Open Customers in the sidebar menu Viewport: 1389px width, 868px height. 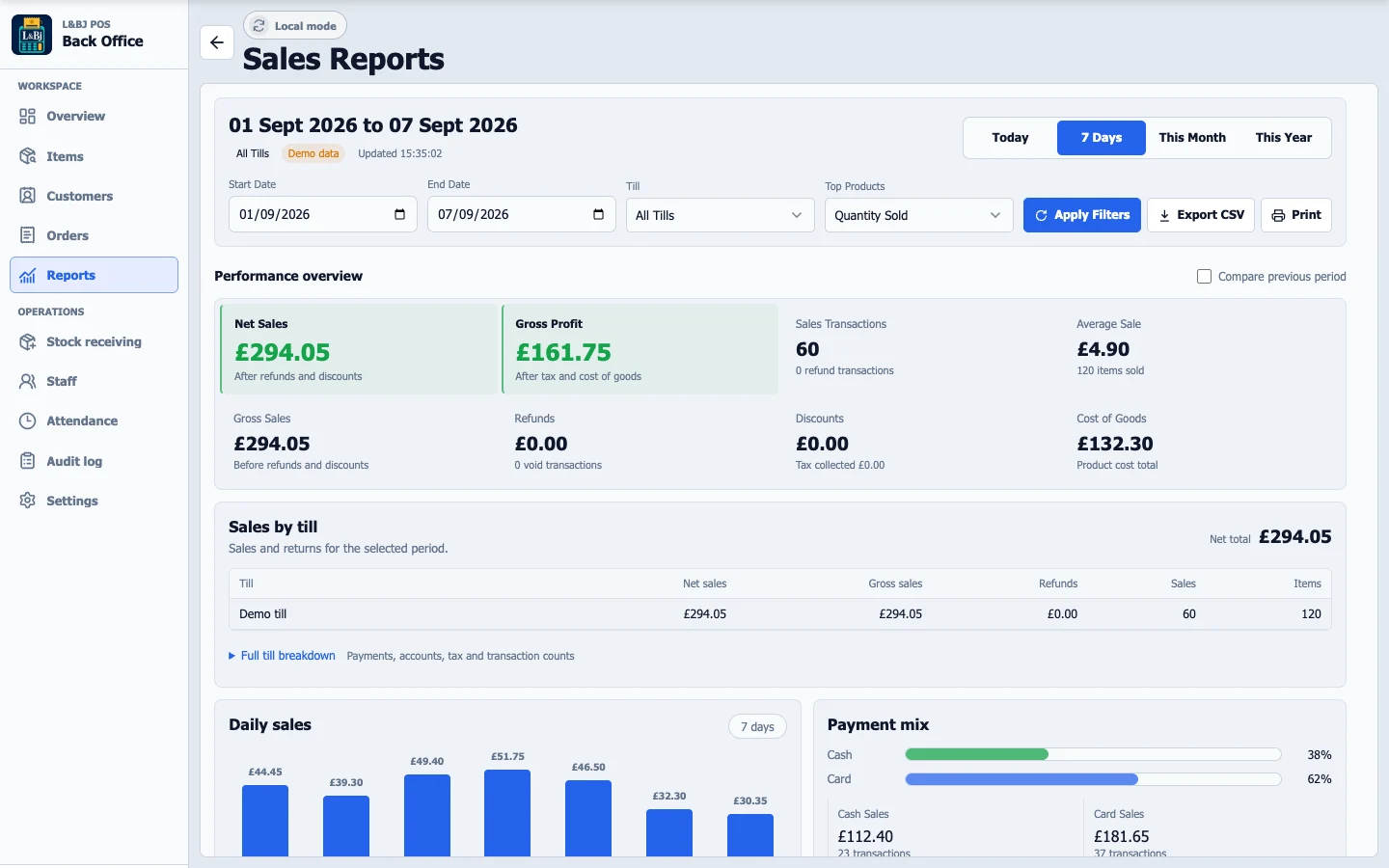(x=94, y=196)
